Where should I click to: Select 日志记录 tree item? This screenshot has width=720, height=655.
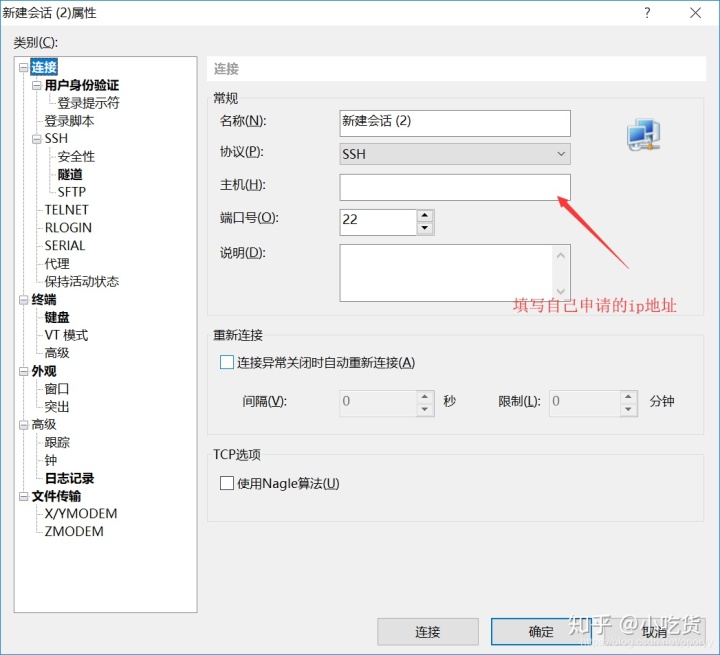[69, 478]
